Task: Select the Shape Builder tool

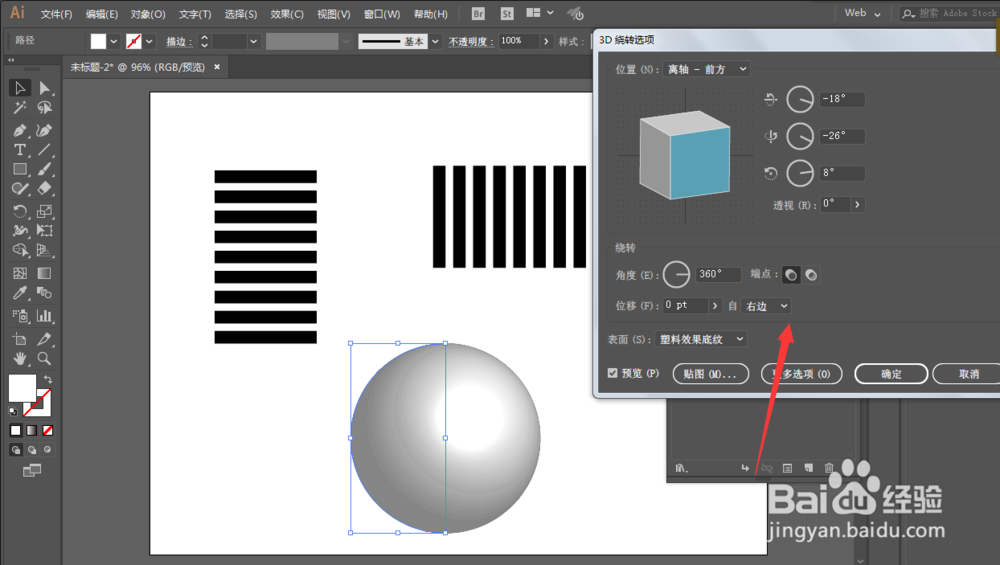Action: click(20, 250)
